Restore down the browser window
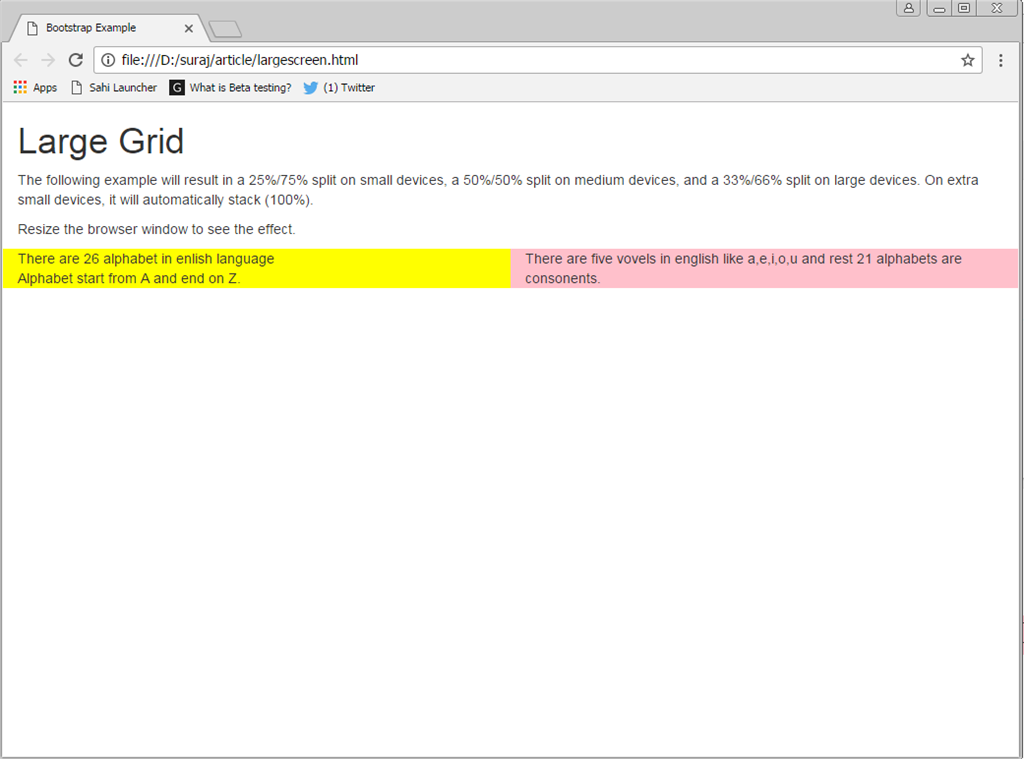This screenshot has height=759, width=1024. tap(964, 8)
